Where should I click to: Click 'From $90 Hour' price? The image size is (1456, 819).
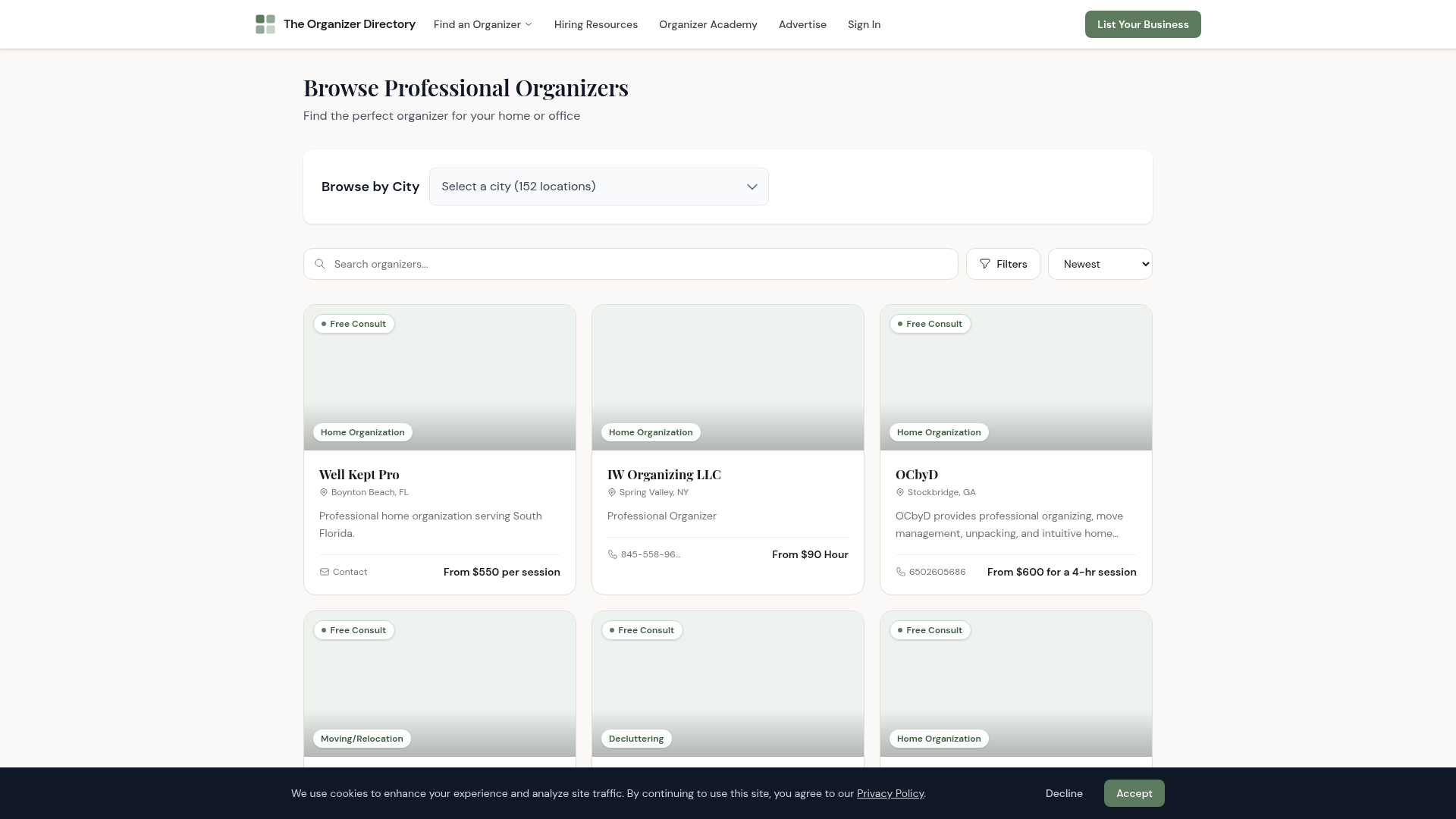(810, 554)
